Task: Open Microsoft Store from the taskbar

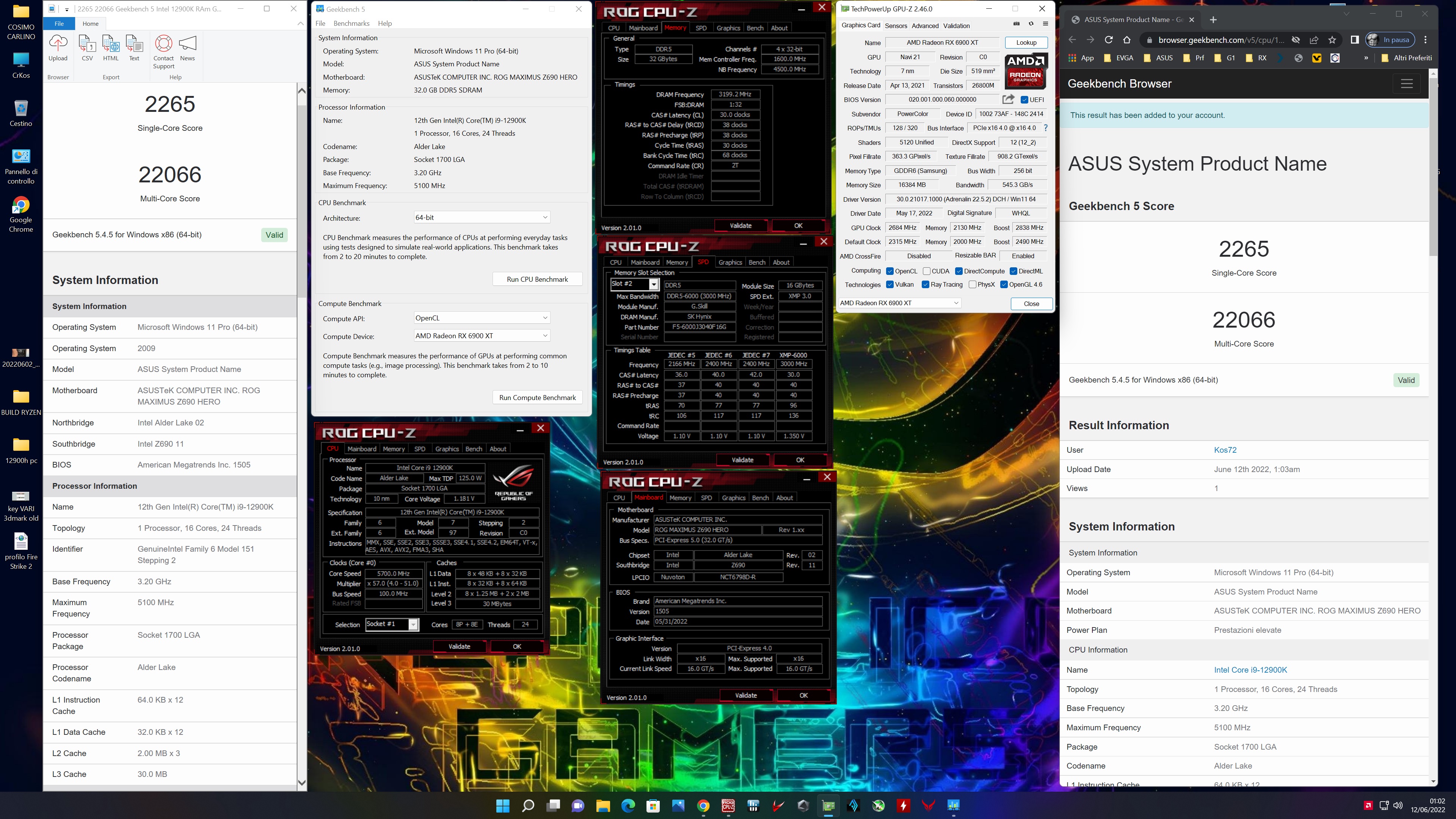Action: 653,805
